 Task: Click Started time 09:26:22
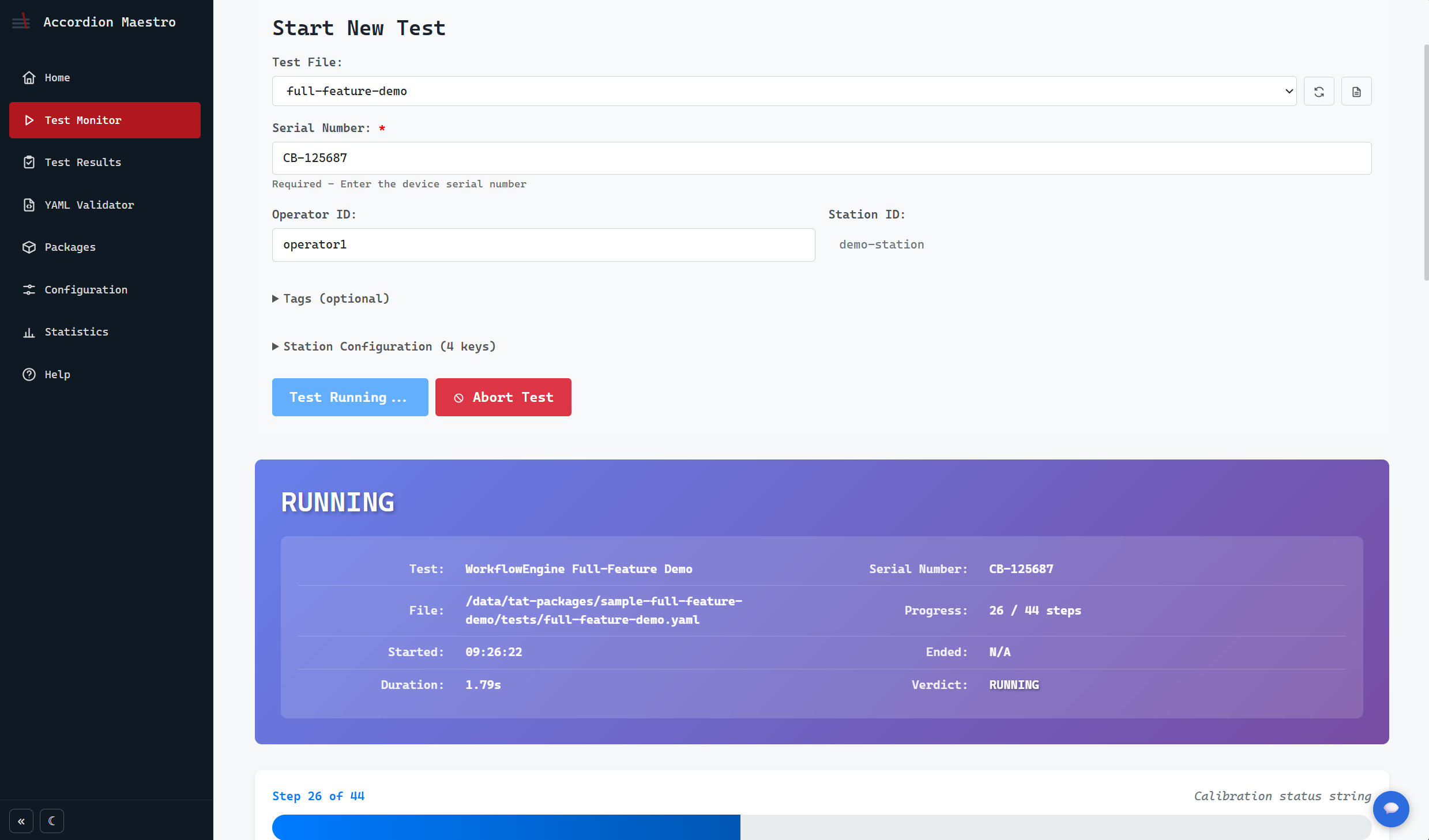[x=494, y=652]
